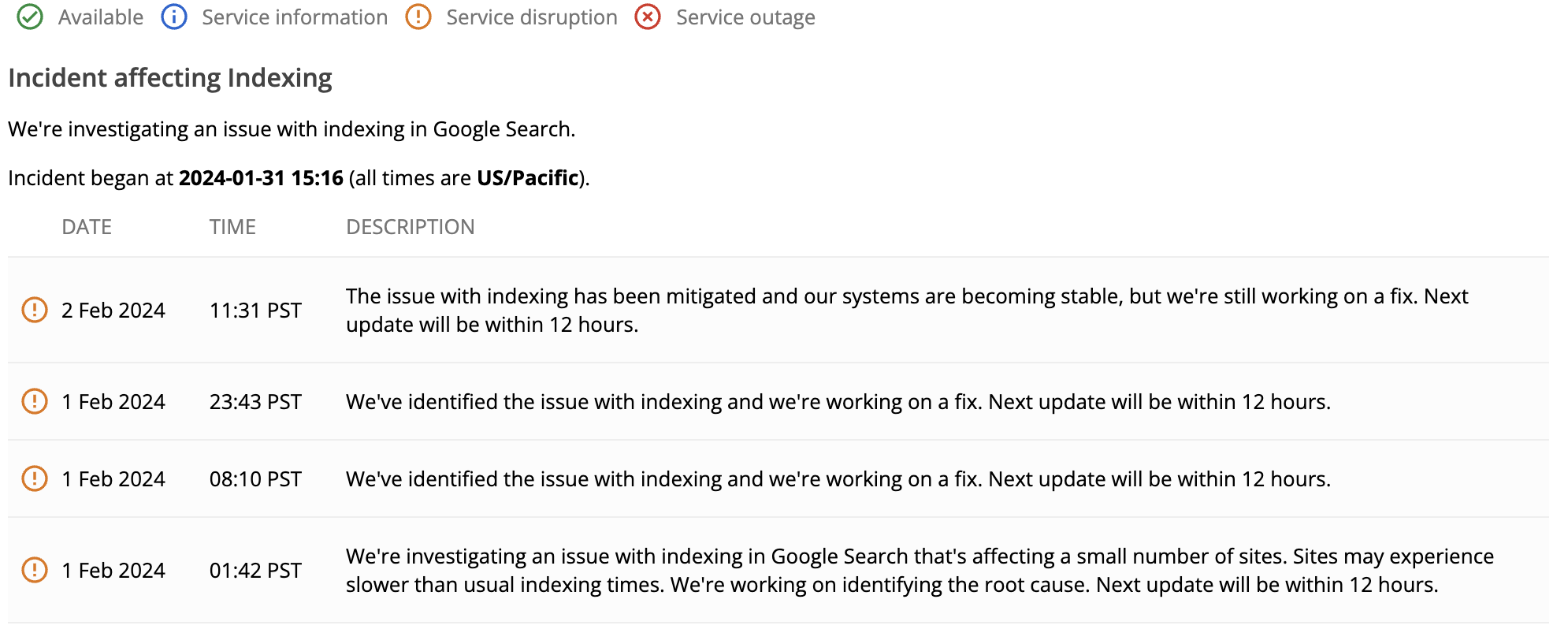This screenshot has width=1568, height=629.
Task: Click the TIME column header
Action: 232,227
